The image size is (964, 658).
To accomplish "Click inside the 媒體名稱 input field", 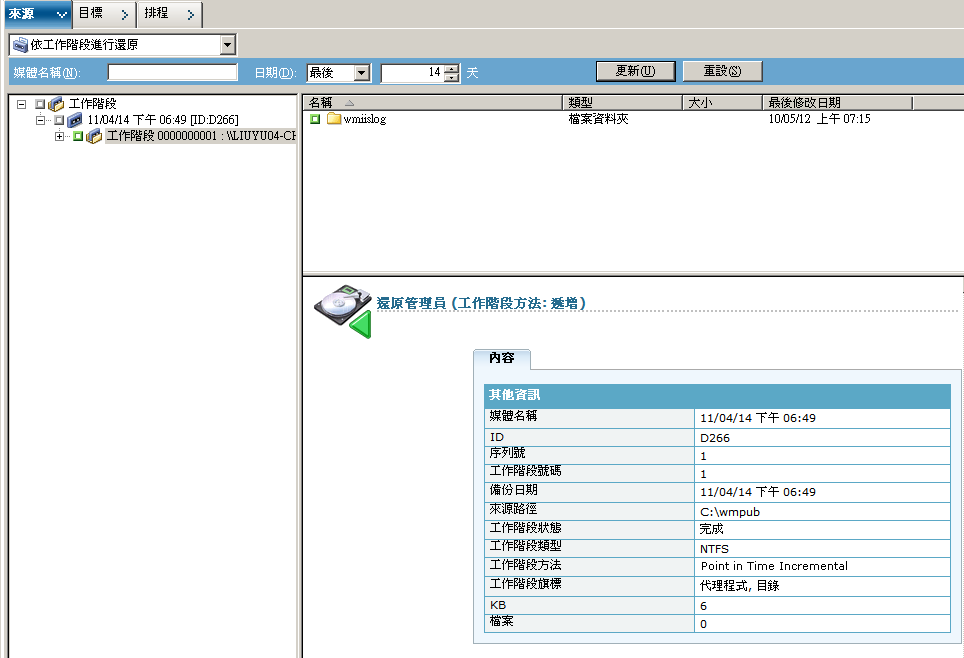I will [170, 71].
